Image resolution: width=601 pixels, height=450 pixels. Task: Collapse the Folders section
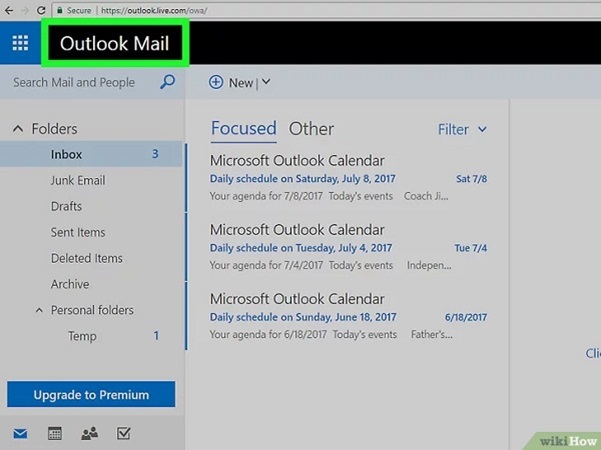pyautogui.click(x=18, y=129)
